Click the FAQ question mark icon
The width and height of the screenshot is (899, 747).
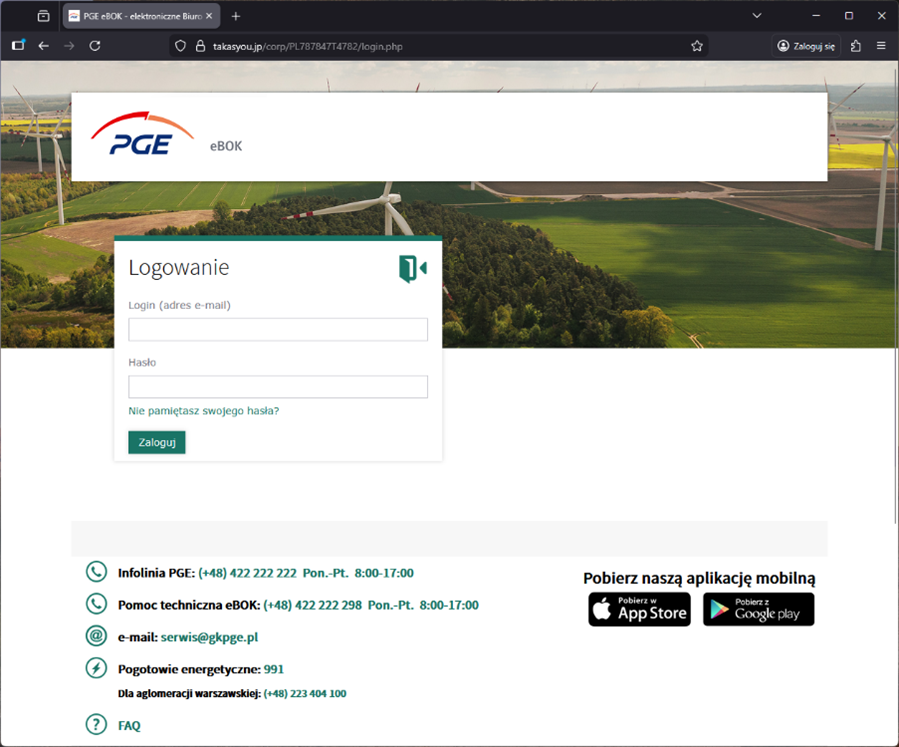[x=96, y=725]
